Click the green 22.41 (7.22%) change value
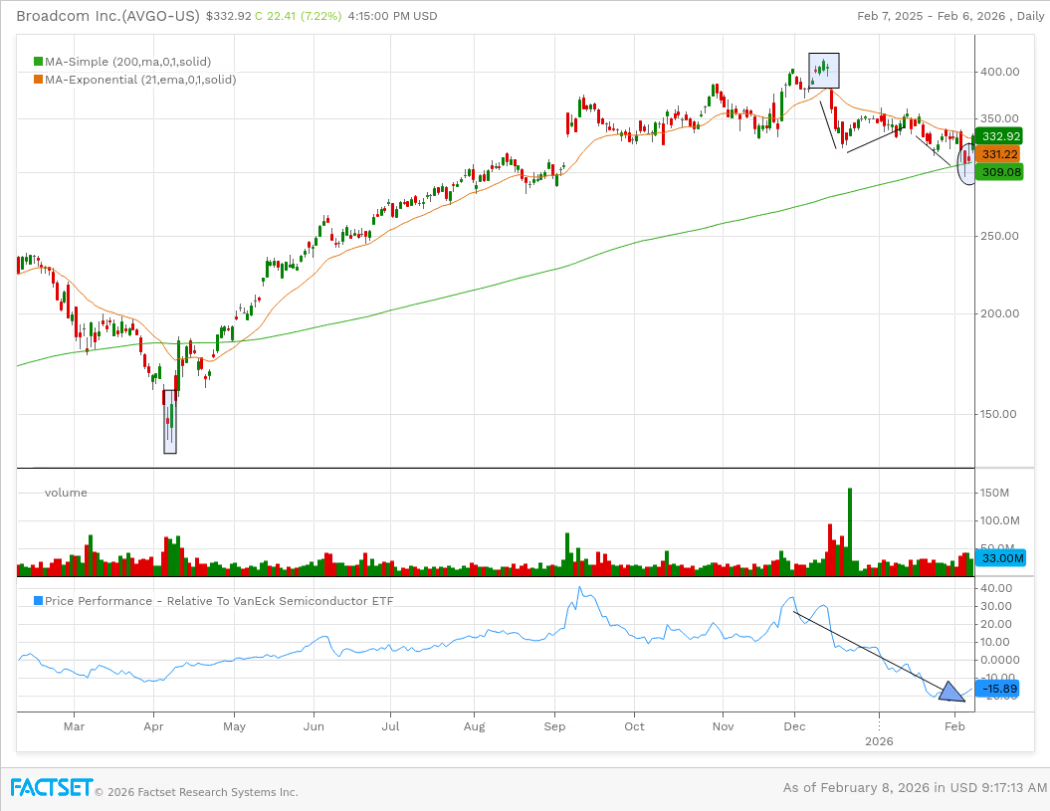 (x=304, y=16)
